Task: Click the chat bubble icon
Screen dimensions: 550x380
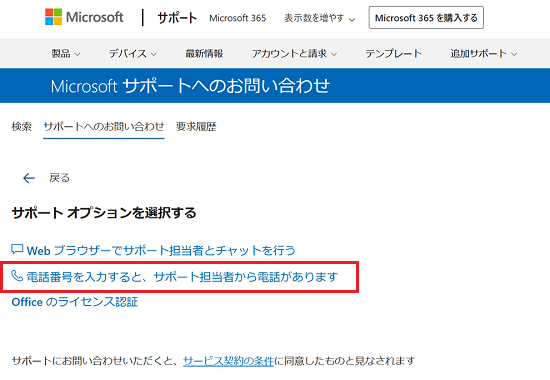Action: [x=17, y=249]
